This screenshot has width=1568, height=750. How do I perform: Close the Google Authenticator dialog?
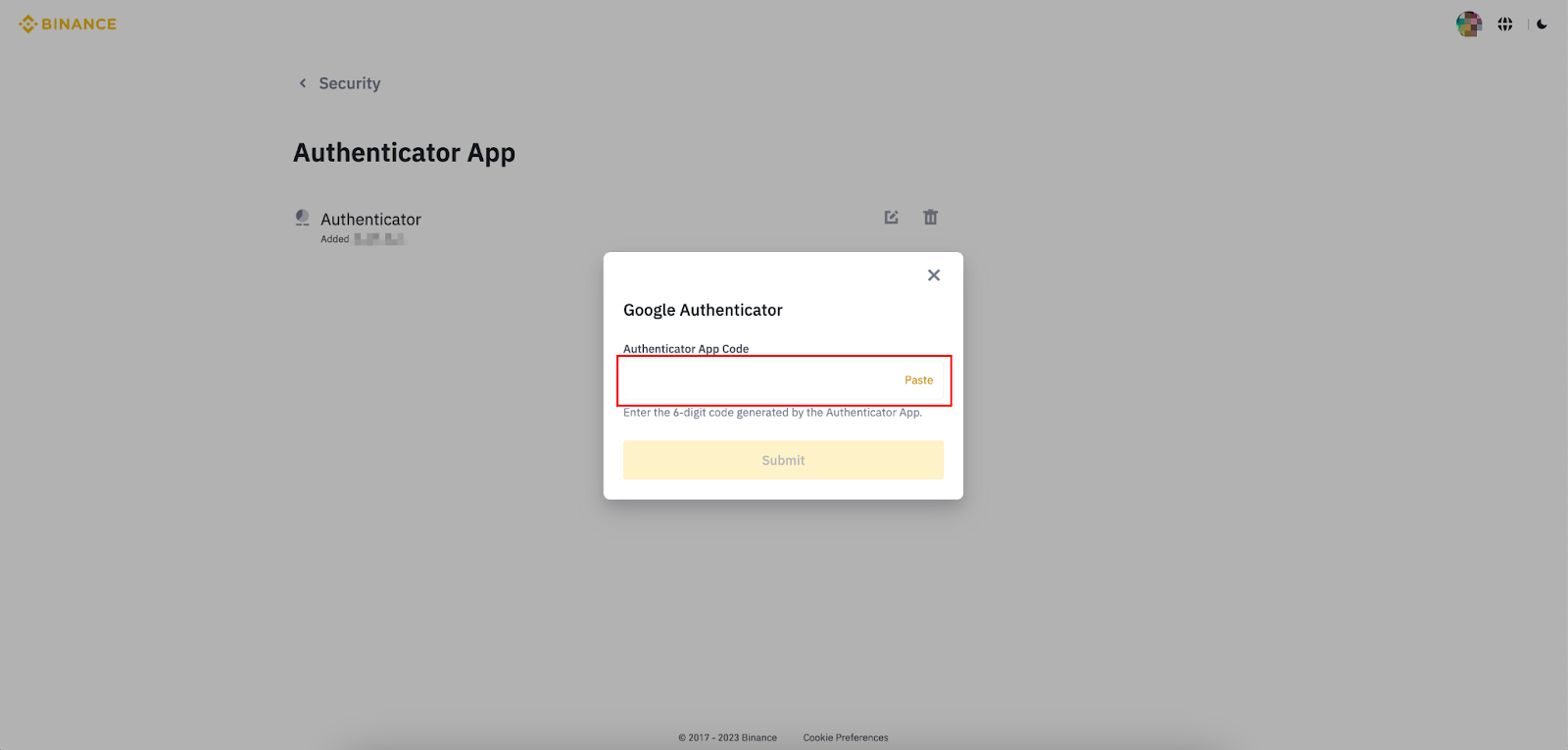click(933, 275)
